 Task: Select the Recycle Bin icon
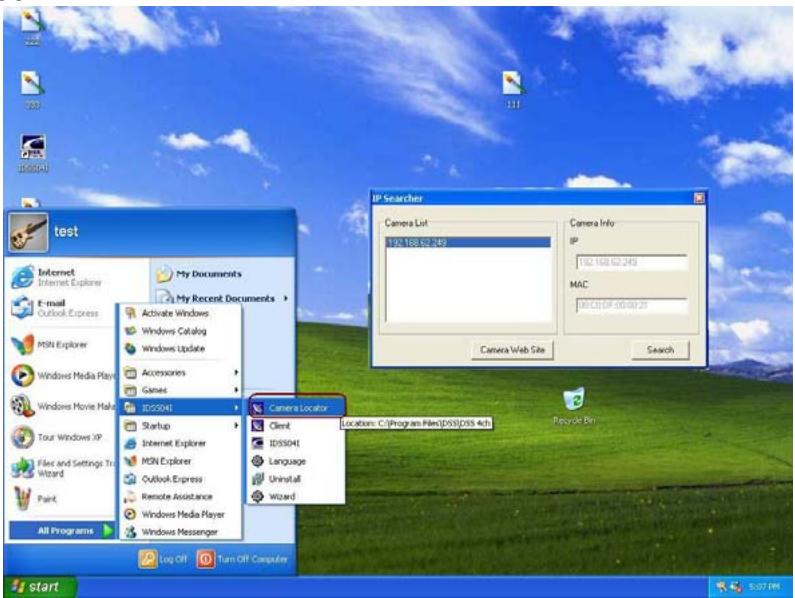click(574, 406)
